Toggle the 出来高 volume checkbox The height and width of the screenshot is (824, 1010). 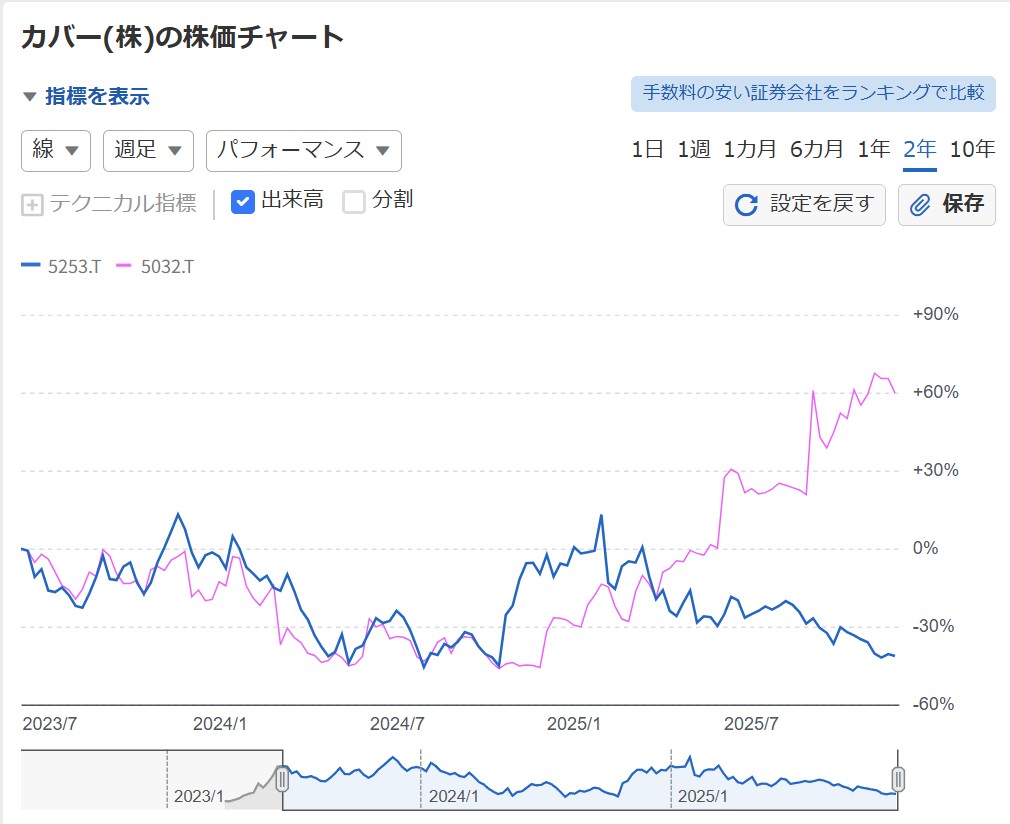click(242, 202)
